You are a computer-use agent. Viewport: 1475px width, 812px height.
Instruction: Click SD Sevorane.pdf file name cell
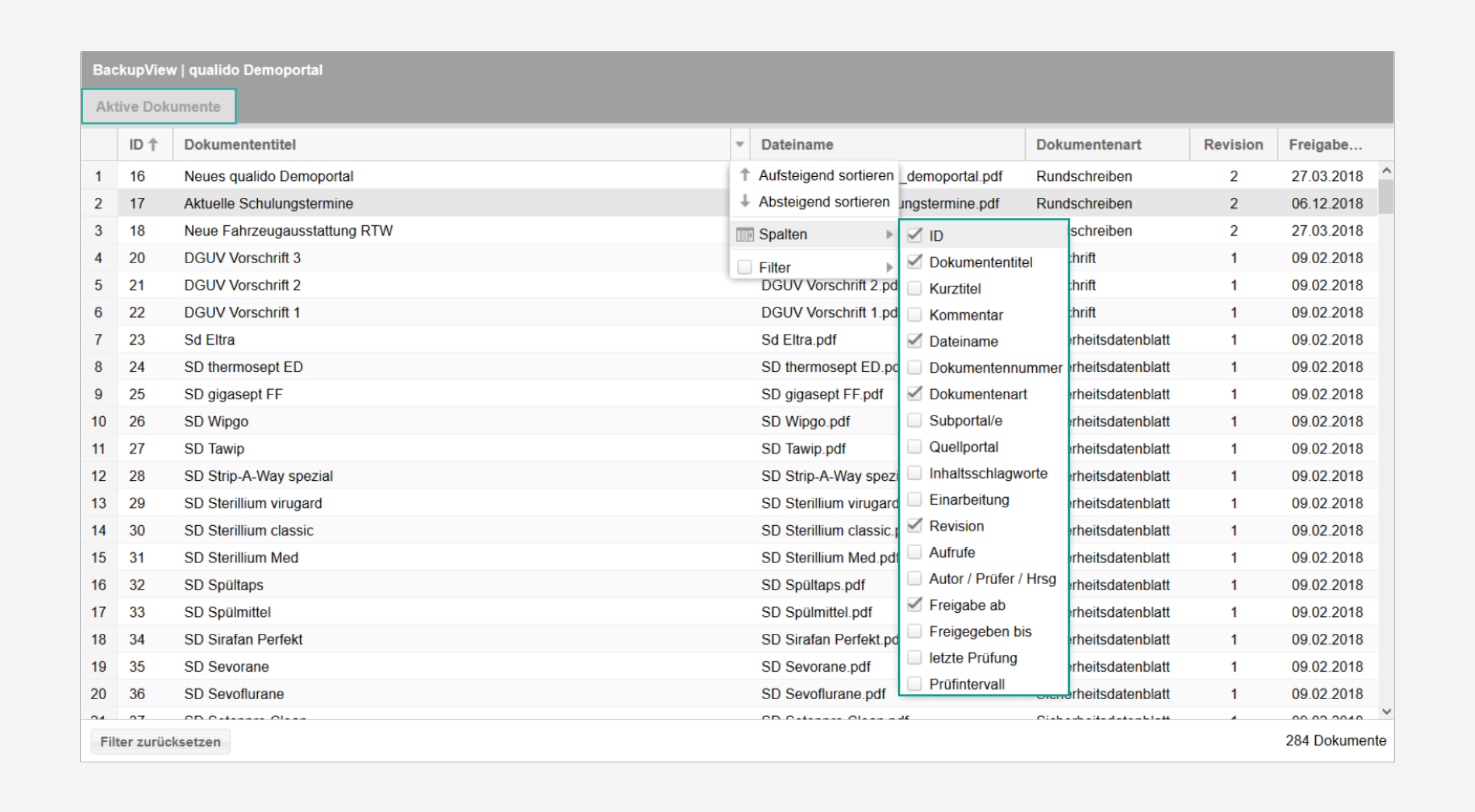(816, 666)
